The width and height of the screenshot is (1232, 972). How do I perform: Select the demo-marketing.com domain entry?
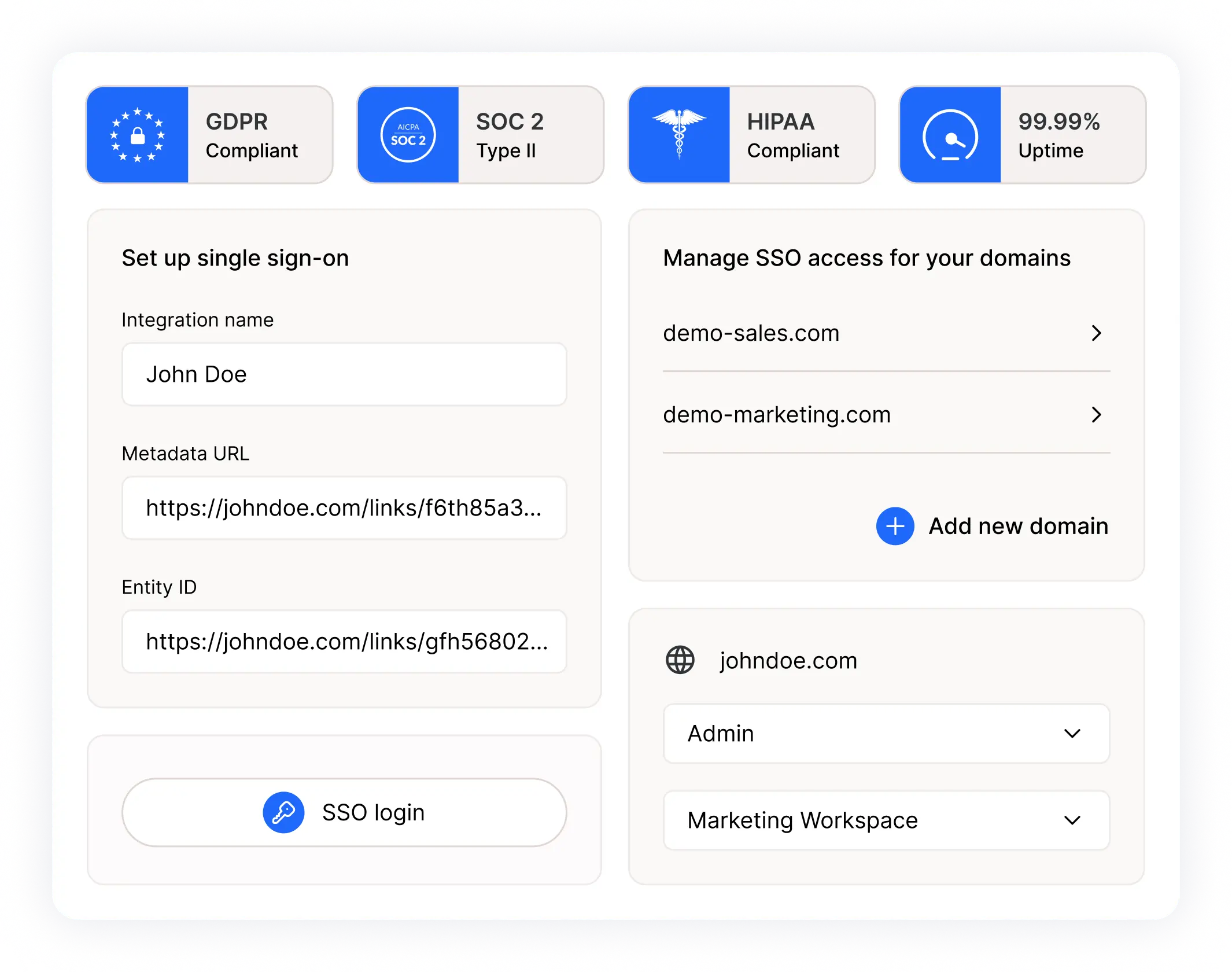(x=777, y=415)
